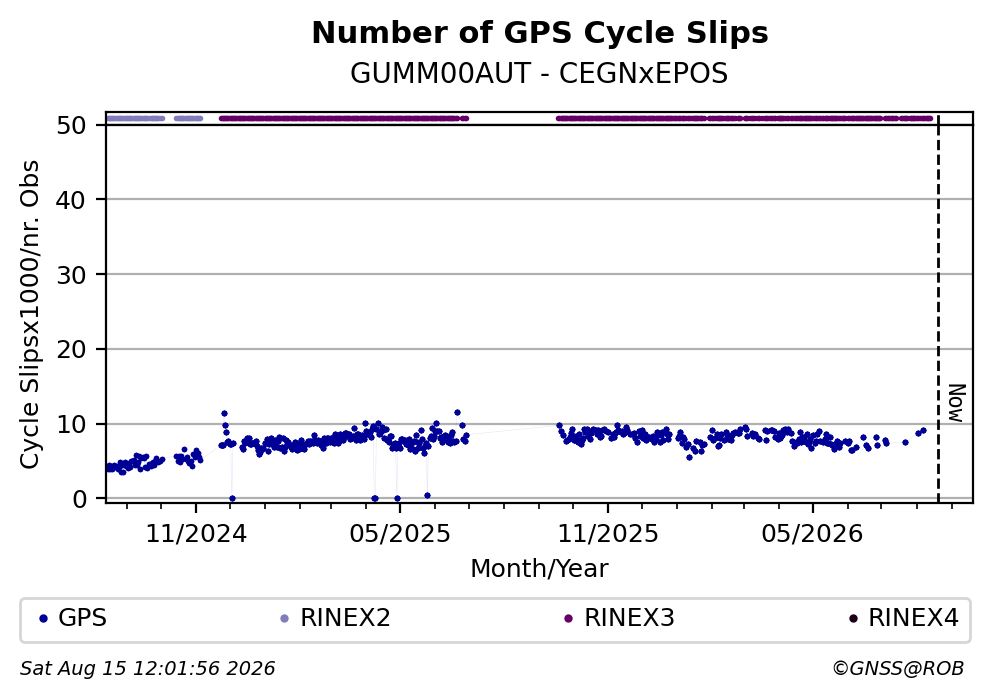Click the timestamp 'Sat Aug 15 12:01:56 2026'
Viewport: 992px width, 699px height.
tap(147, 669)
